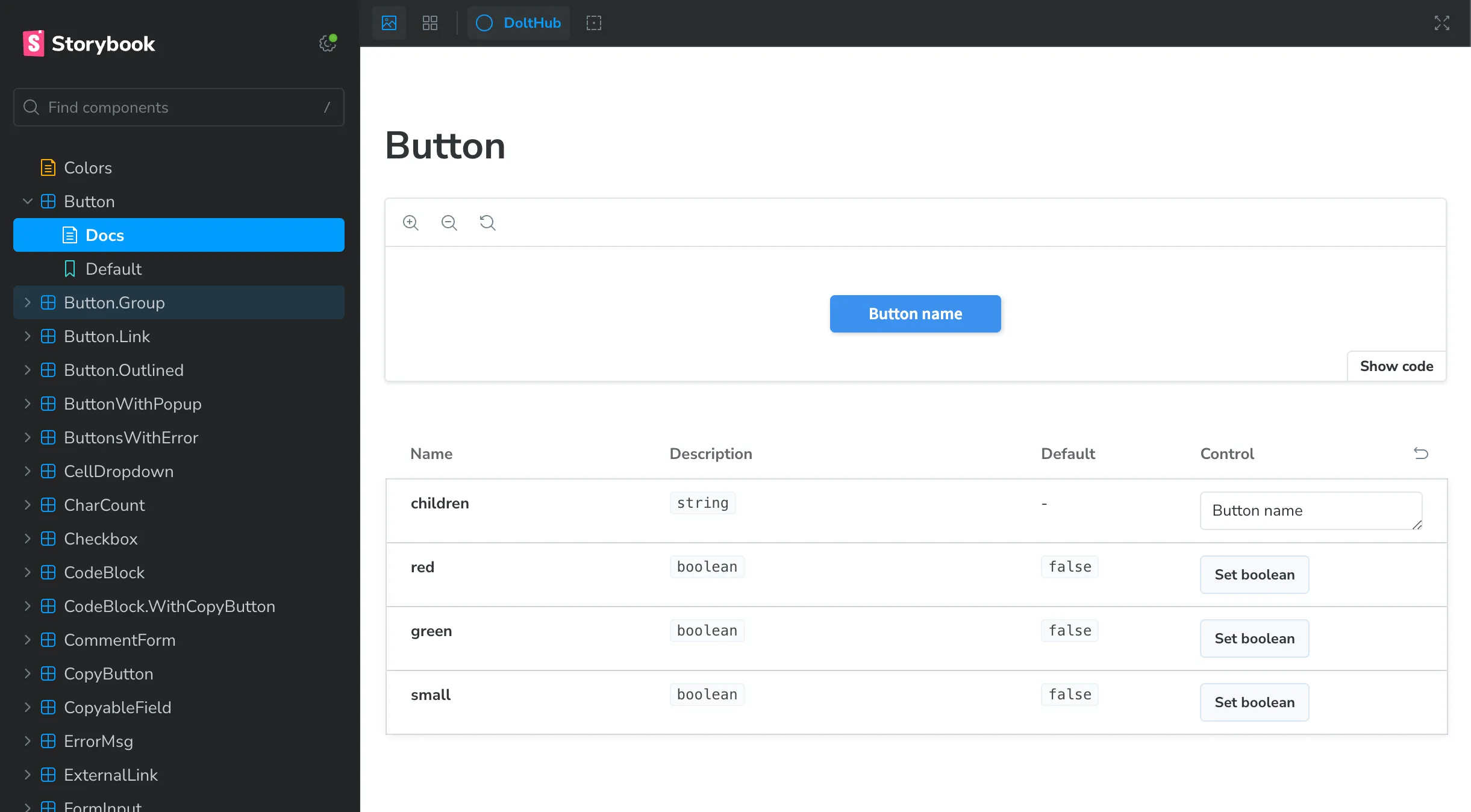The height and width of the screenshot is (812, 1471).
Task: Select the Canvas image view icon
Action: point(389,23)
